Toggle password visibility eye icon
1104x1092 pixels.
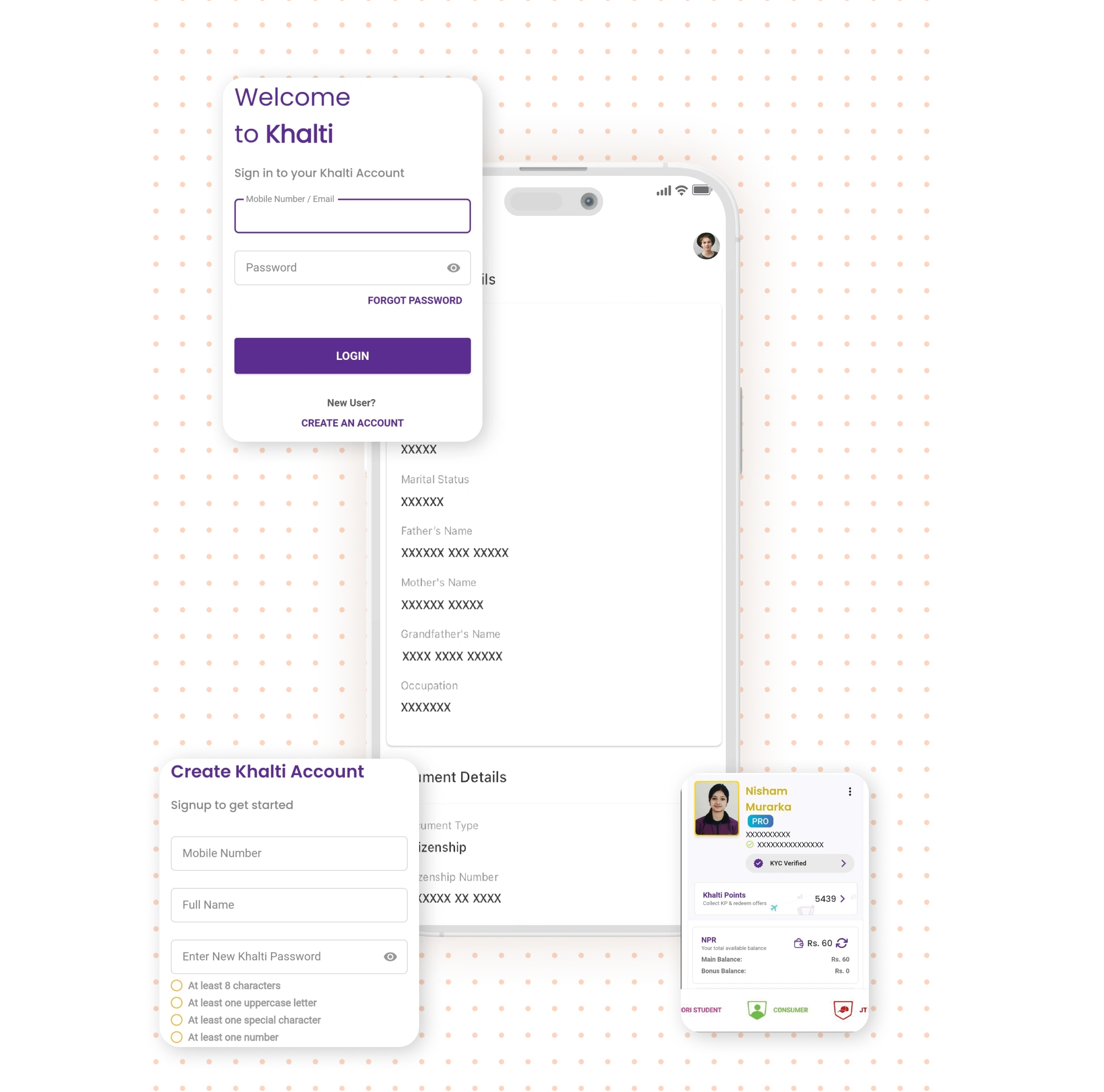click(x=454, y=267)
